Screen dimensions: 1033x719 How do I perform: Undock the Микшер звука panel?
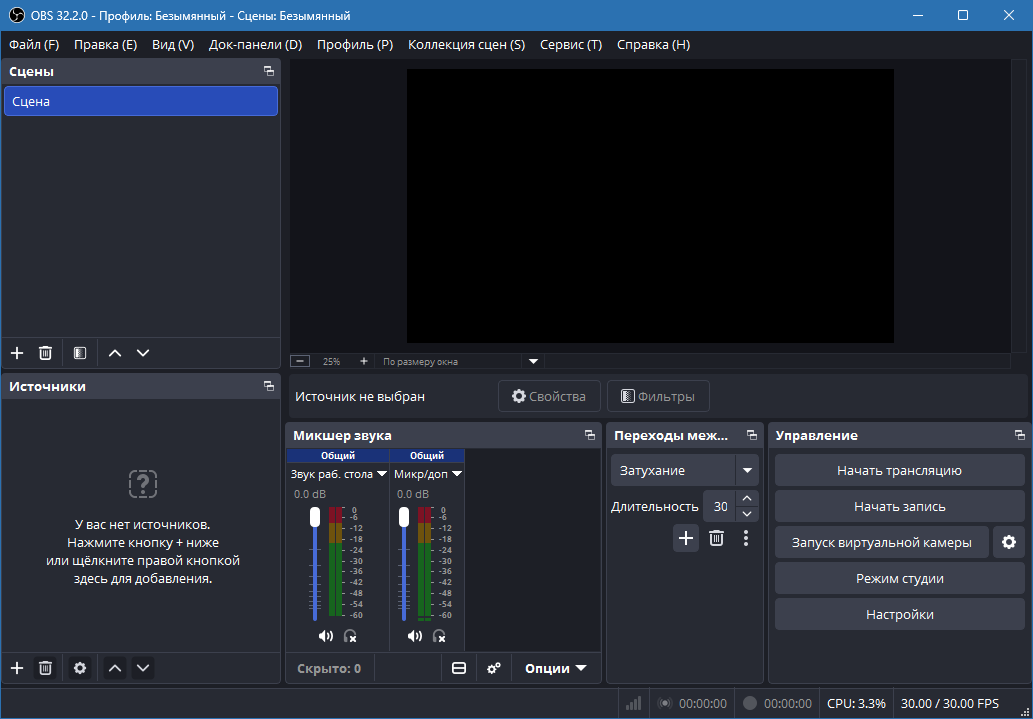point(590,435)
